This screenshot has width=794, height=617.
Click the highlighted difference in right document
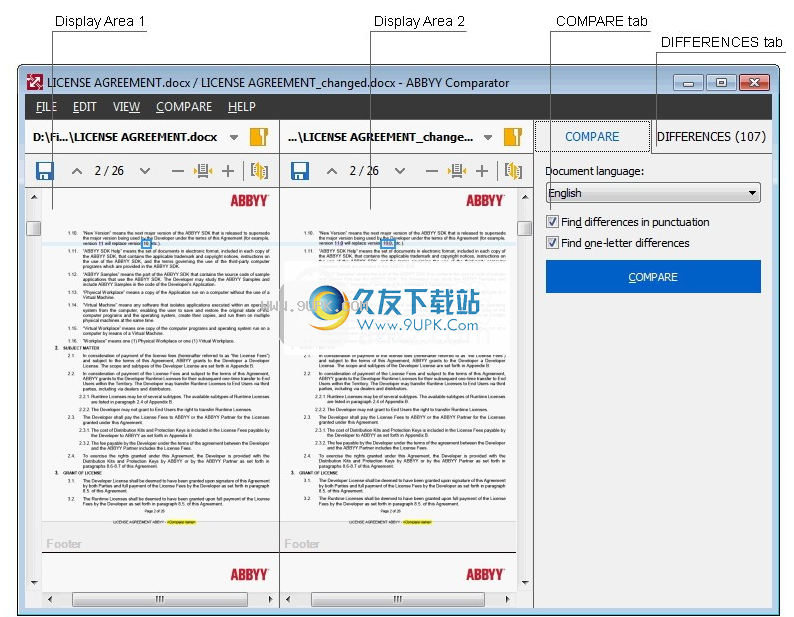(x=387, y=244)
